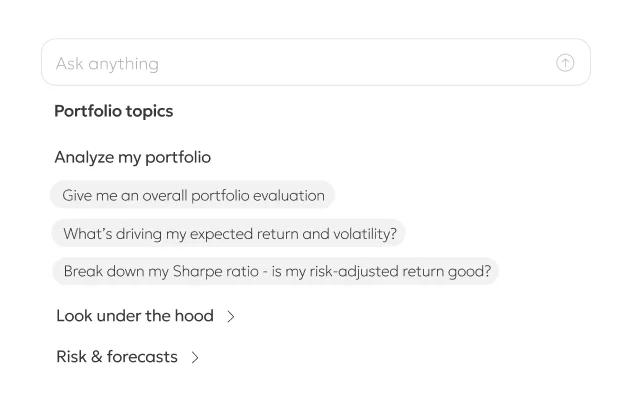Screen dimensions: 632x409
Task: Pick the 'Break down my Sharpe ratio' prompt
Action: (x=276, y=271)
